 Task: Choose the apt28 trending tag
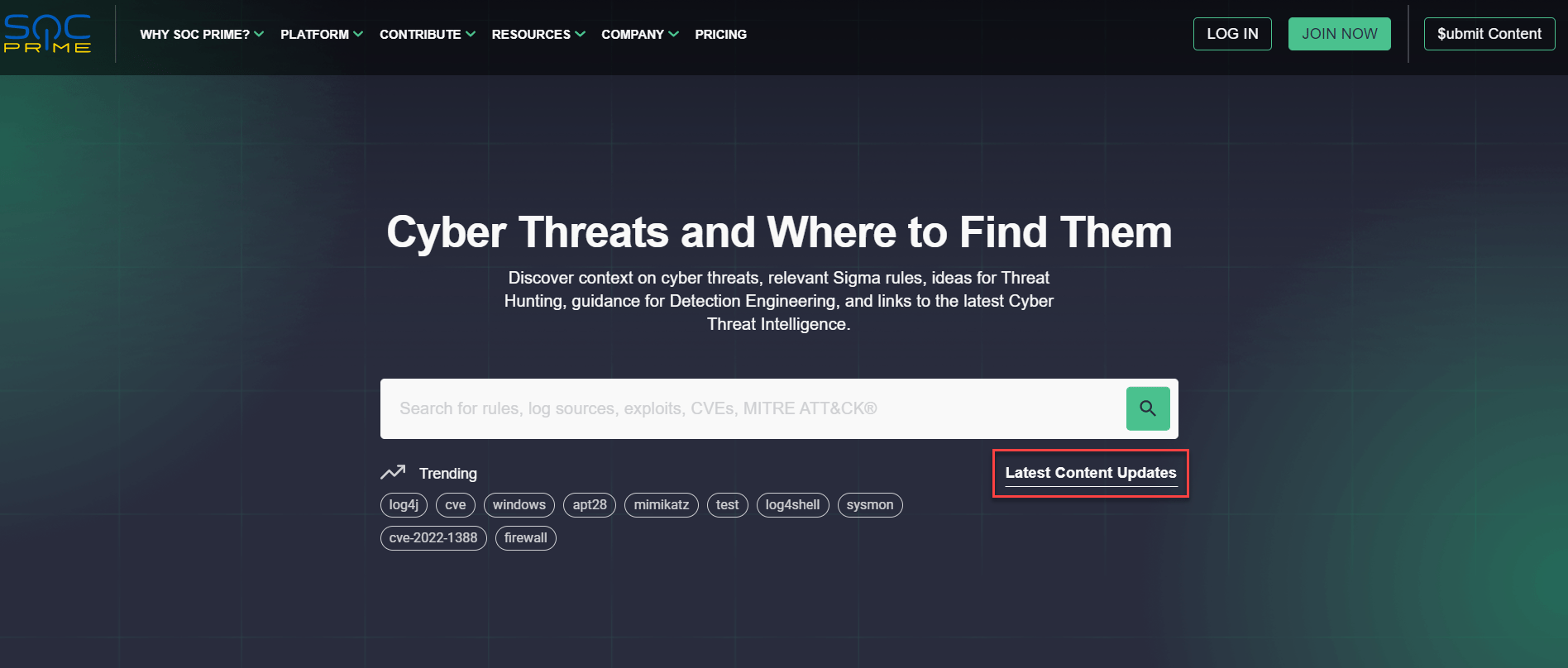[x=589, y=505]
